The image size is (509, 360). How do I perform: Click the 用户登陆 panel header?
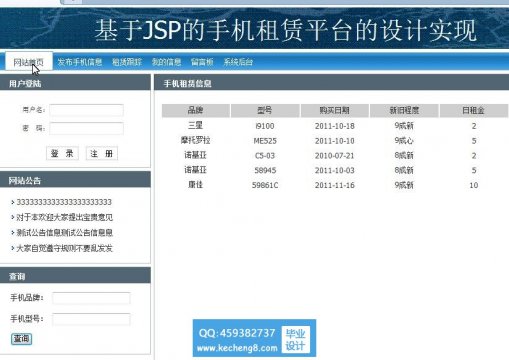(75, 83)
